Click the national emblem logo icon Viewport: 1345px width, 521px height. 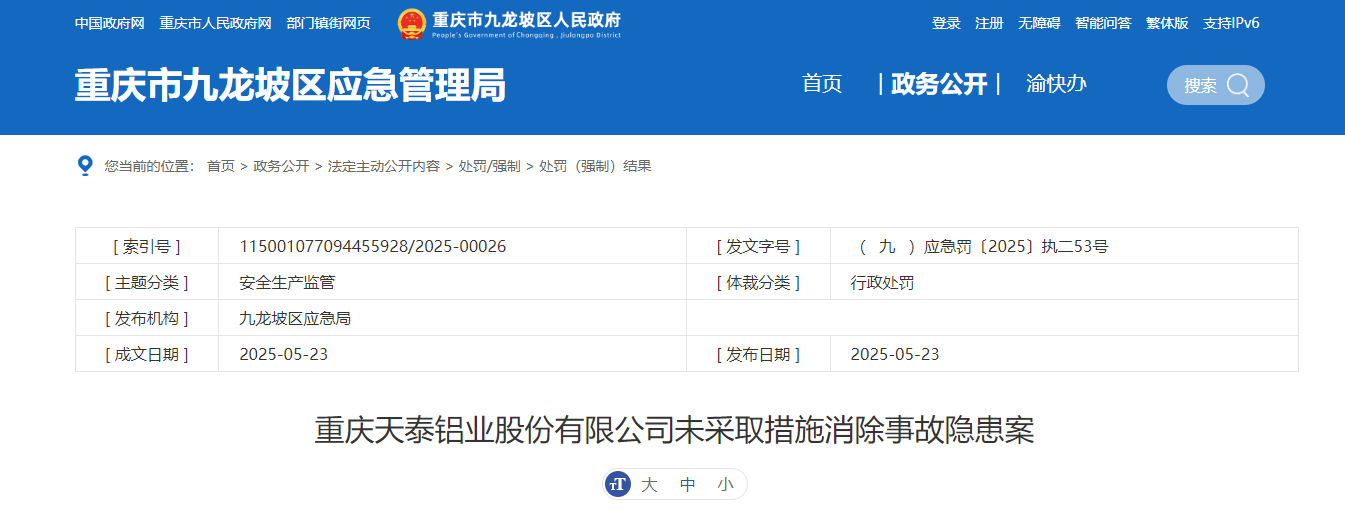[x=410, y=23]
